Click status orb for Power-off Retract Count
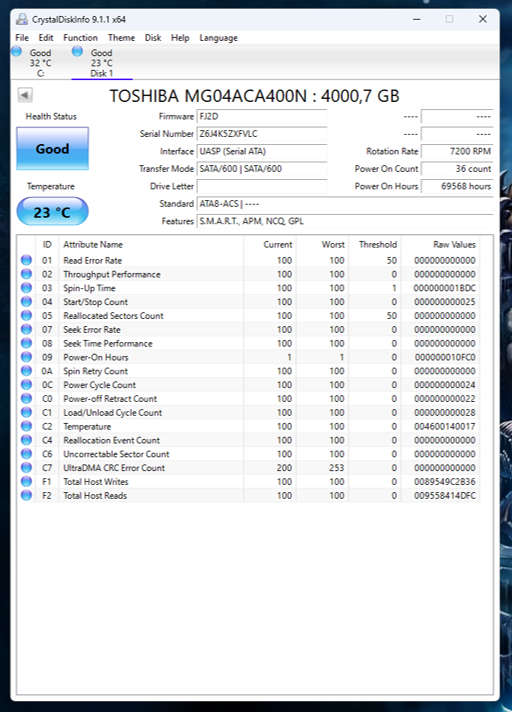 [x=26, y=399]
